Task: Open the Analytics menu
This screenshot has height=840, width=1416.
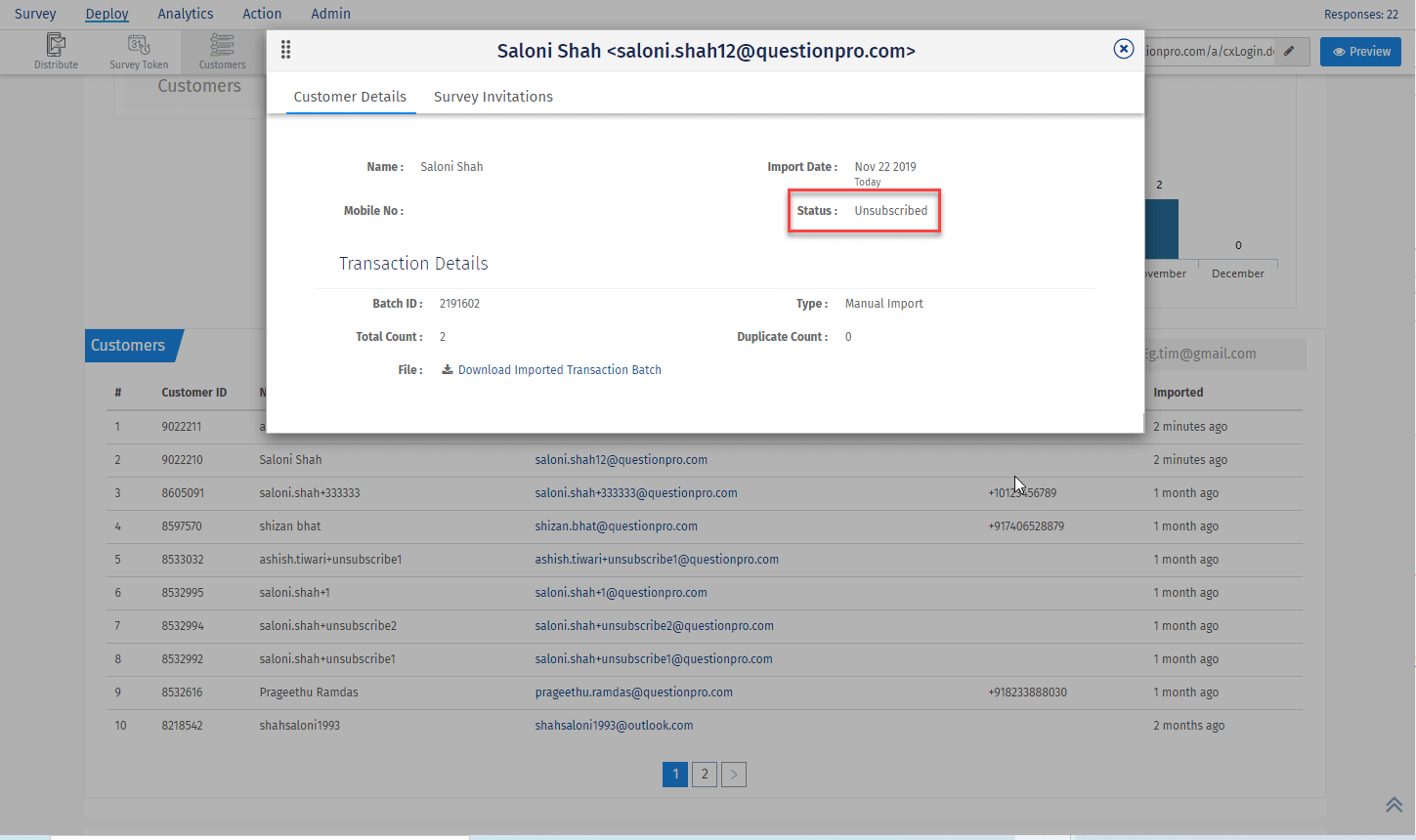Action: (x=186, y=14)
